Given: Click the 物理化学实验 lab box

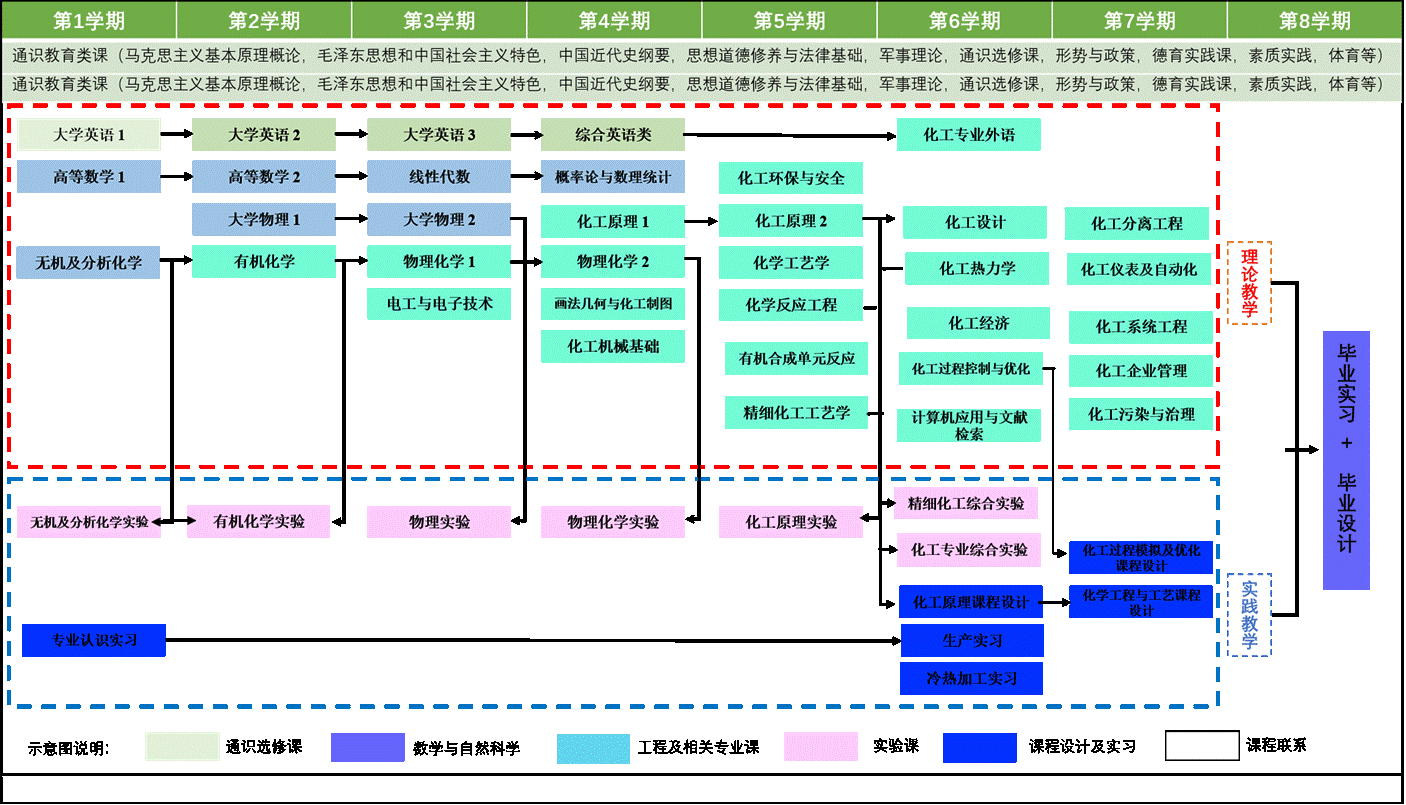Looking at the screenshot, I should [613, 522].
